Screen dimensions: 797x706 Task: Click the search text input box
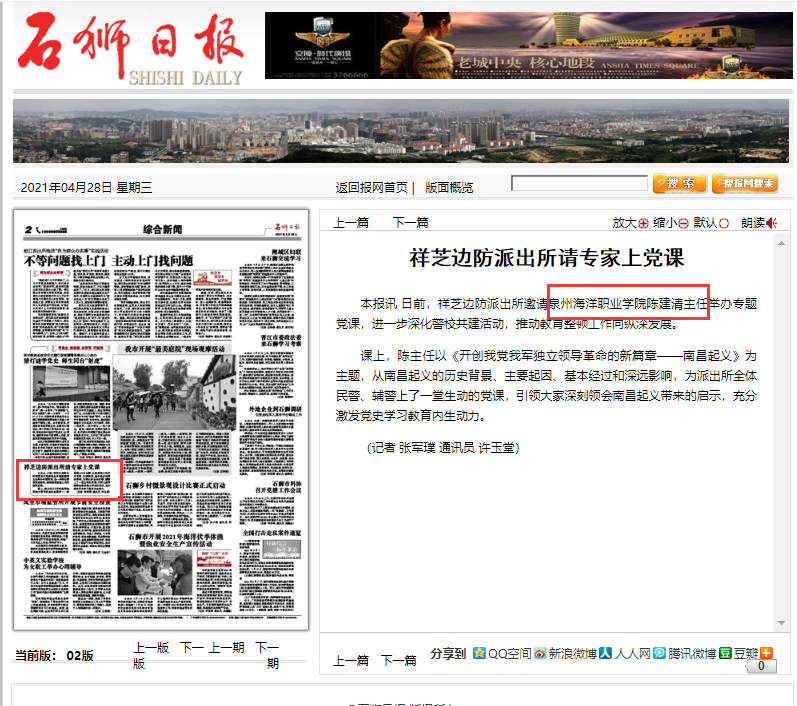[578, 183]
